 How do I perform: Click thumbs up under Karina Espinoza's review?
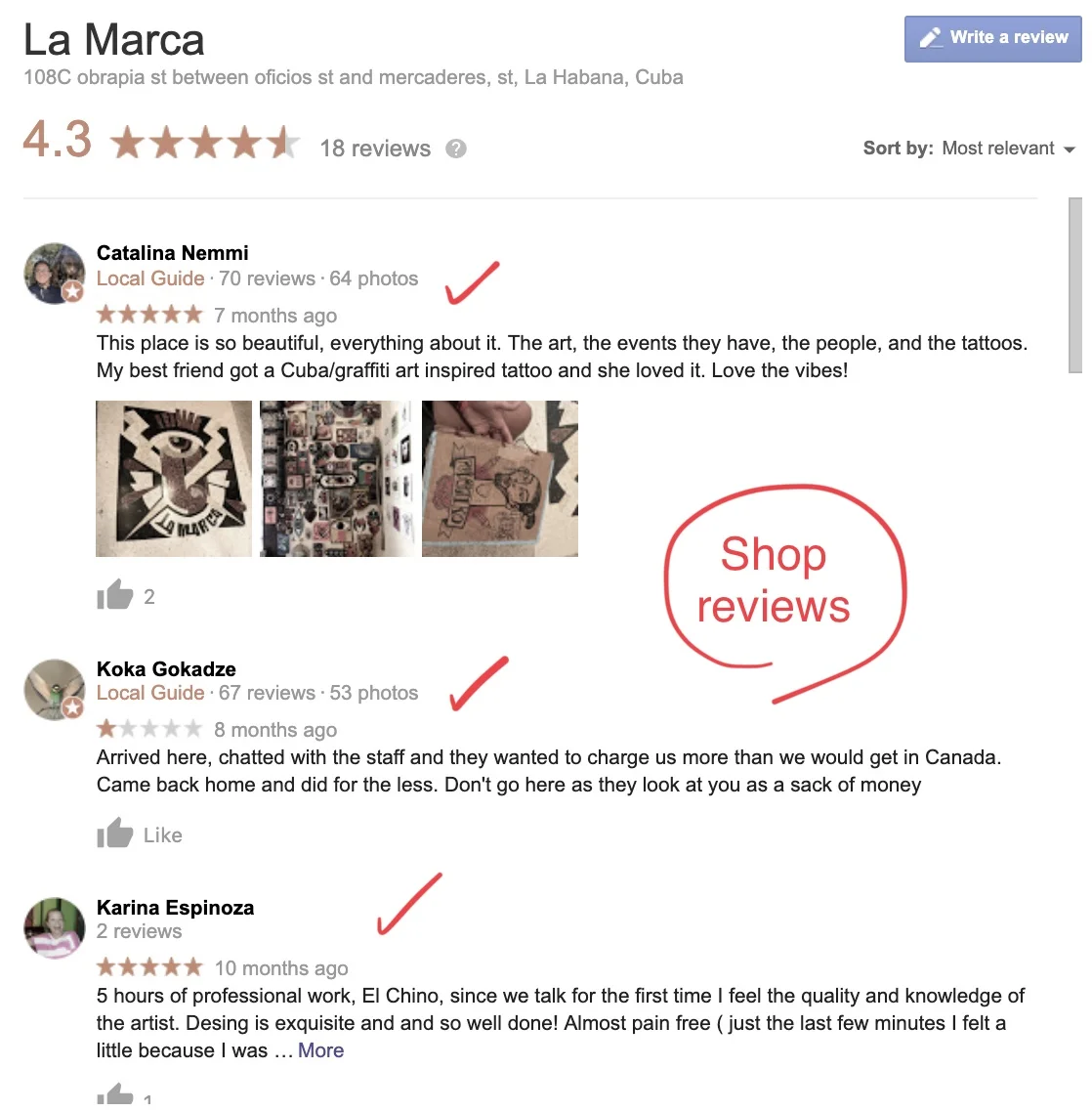tap(115, 1095)
